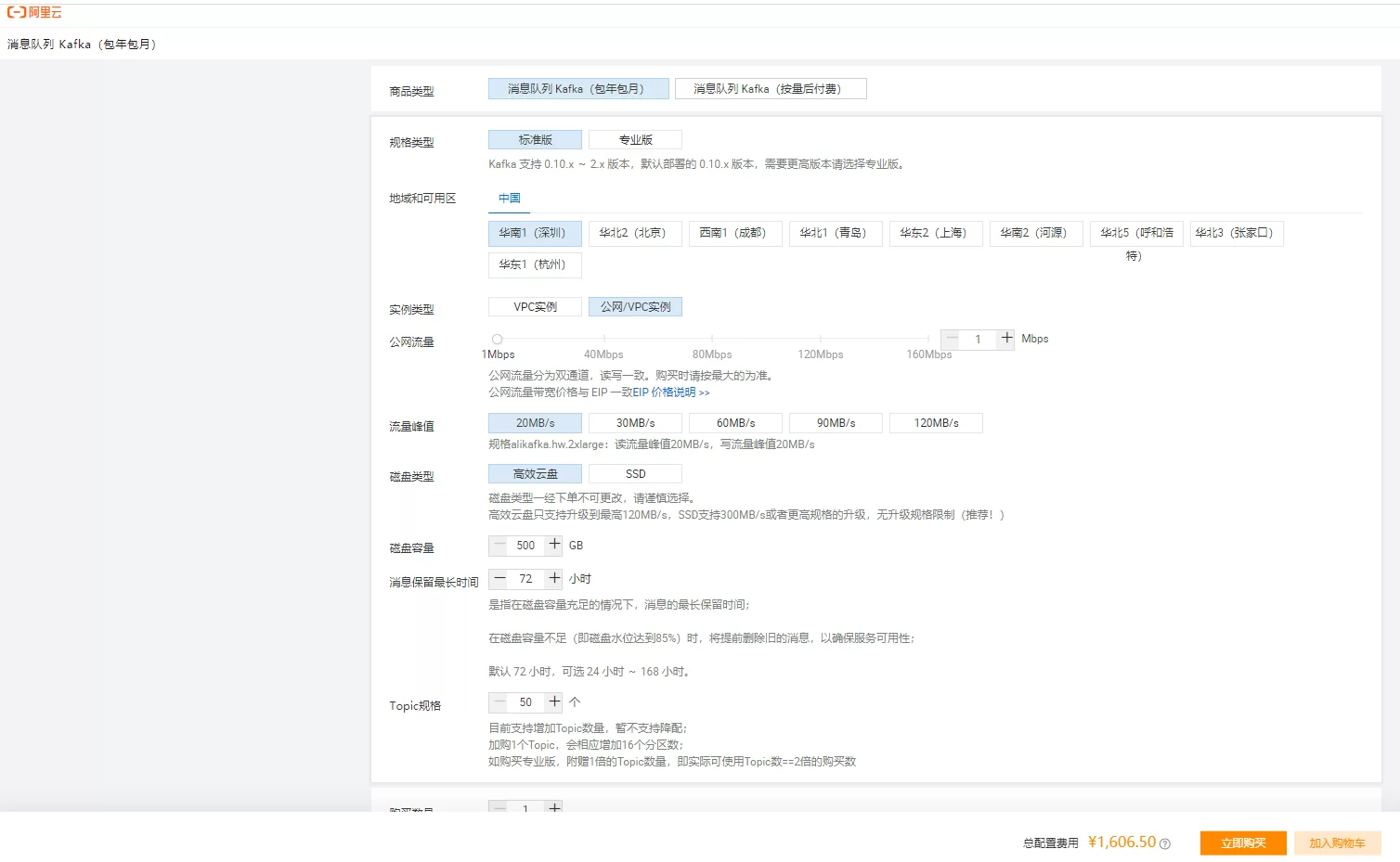Screen dimensions: 1400x862
Task: Open EIP 价格说明 link
Action: tap(671, 392)
